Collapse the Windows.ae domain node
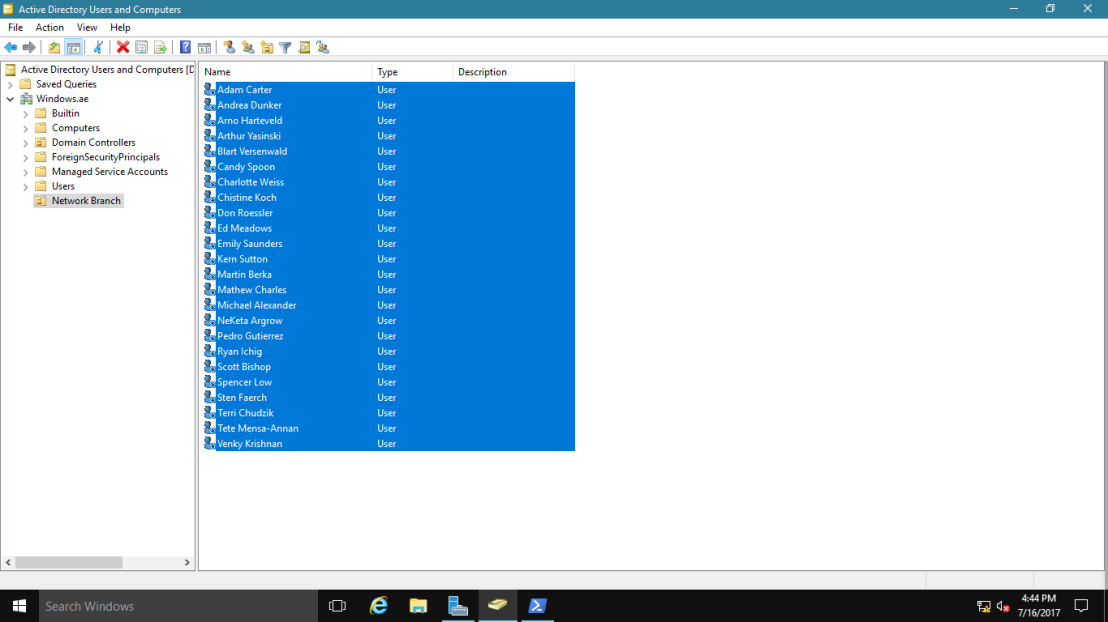 11,99
